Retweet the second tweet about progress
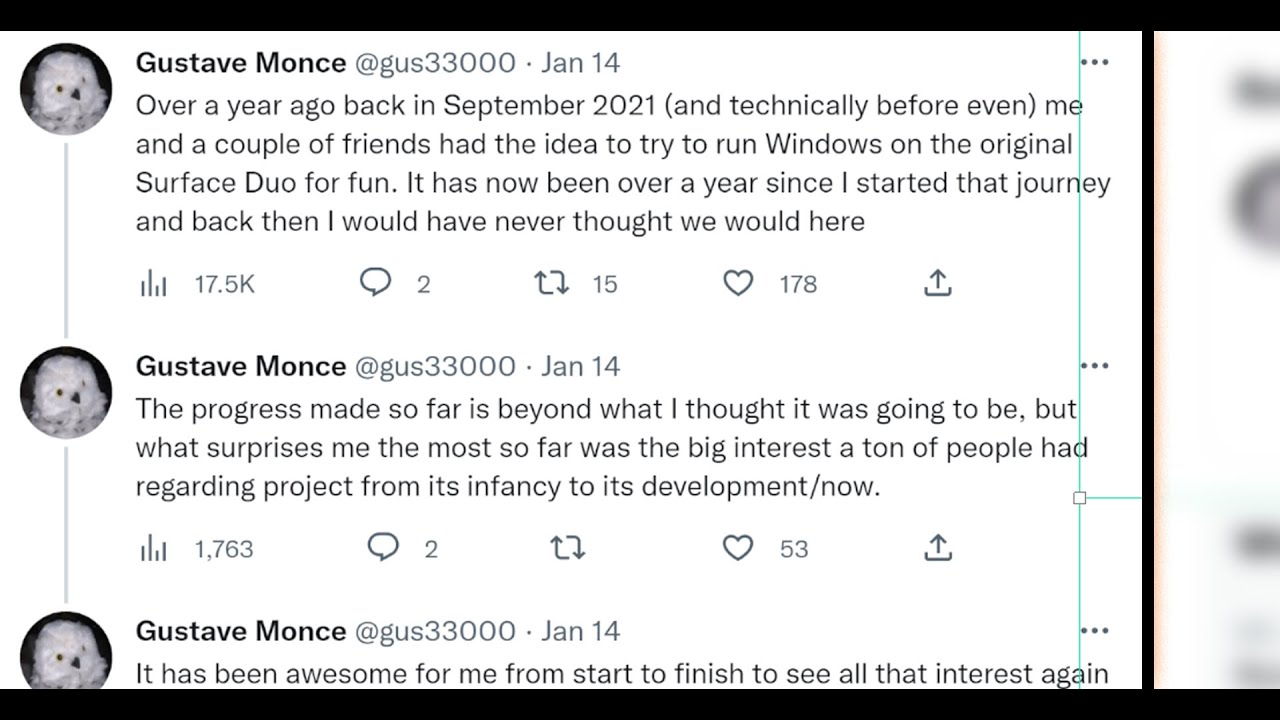This screenshot has width=1280, height=720. tap(567, 548)
